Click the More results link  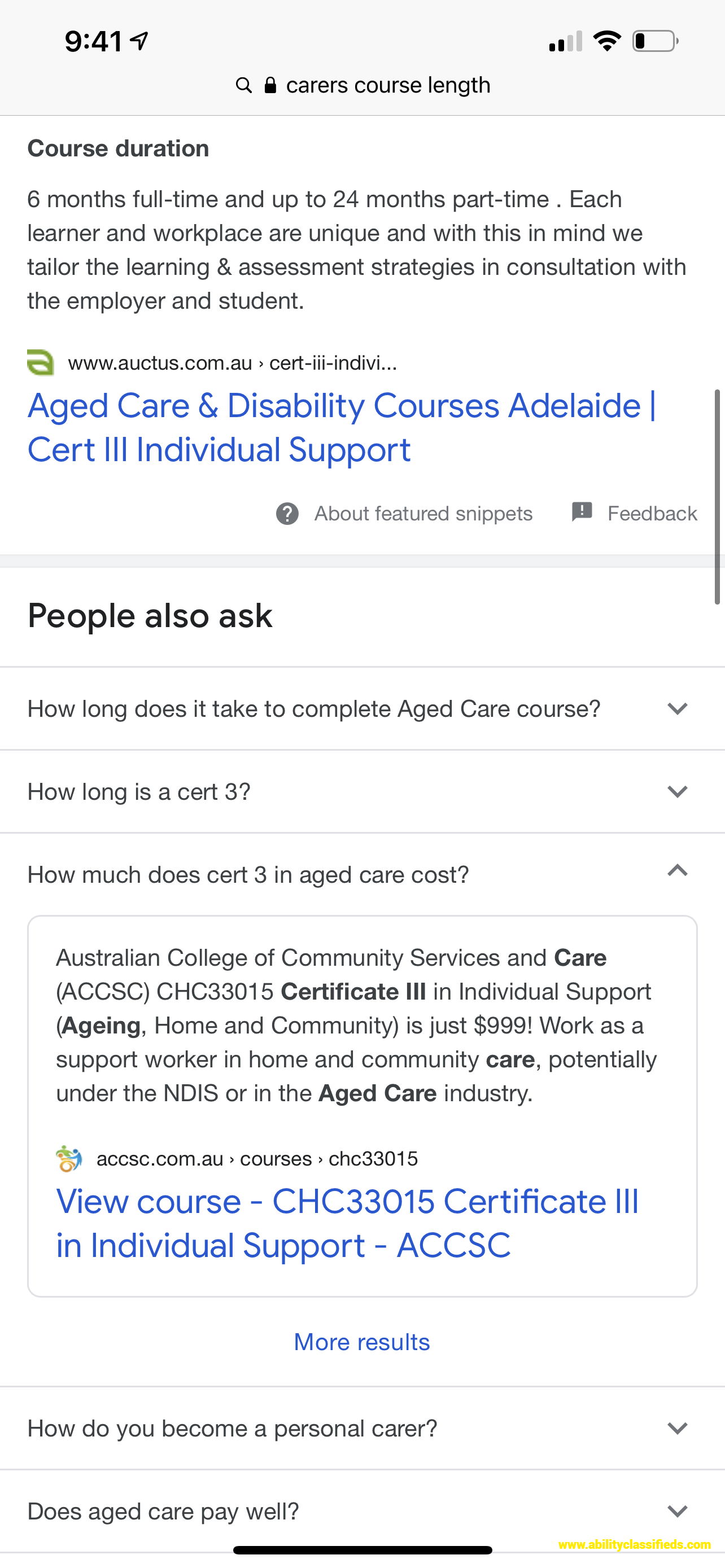(x=362, y=1342)
